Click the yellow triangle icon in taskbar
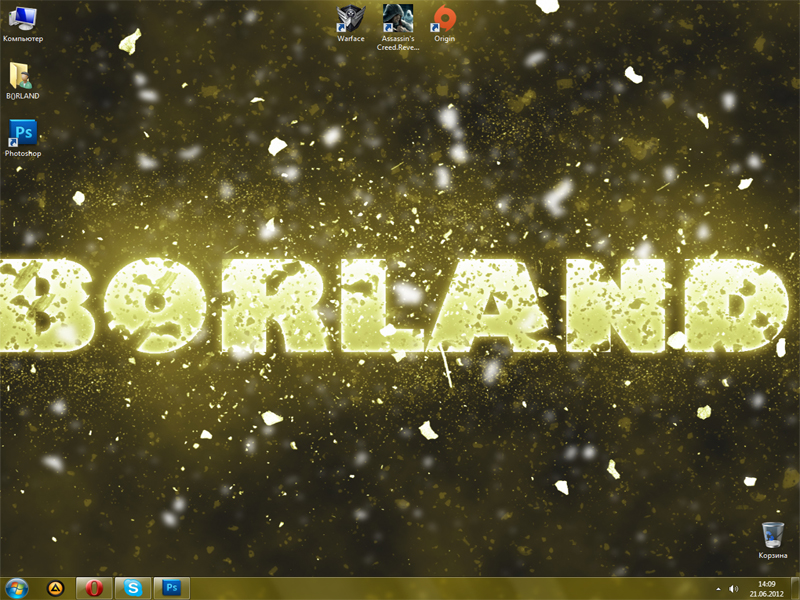Screen dimensions: 800x600 pos(55,588)
